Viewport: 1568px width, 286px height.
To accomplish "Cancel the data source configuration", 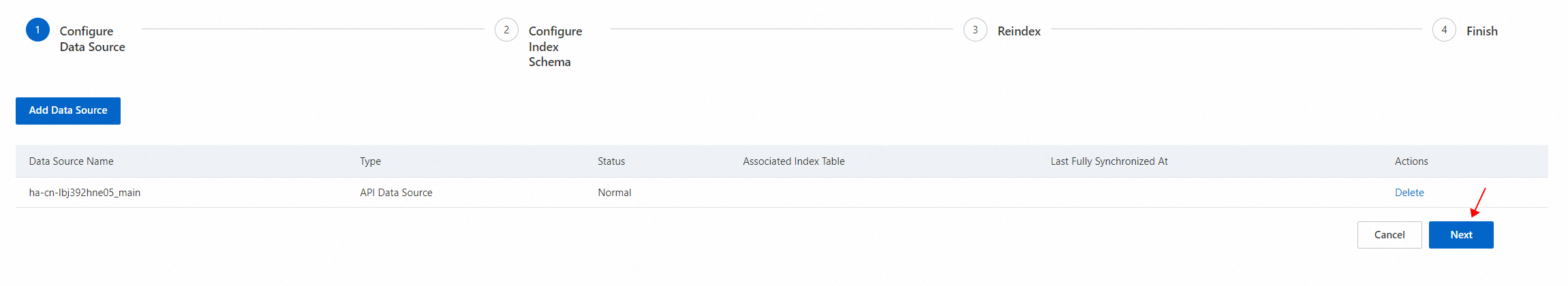I will coord(1389,235).
